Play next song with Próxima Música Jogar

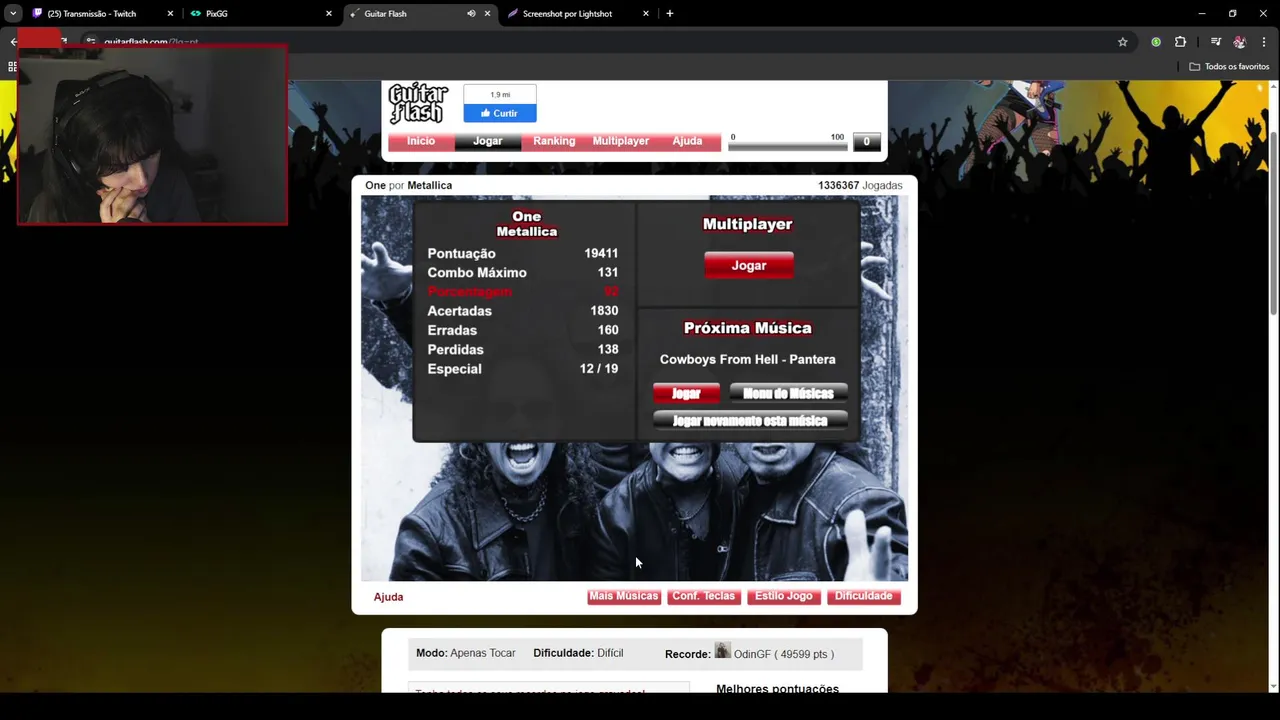pyautogui.click(x=686, y=393)
